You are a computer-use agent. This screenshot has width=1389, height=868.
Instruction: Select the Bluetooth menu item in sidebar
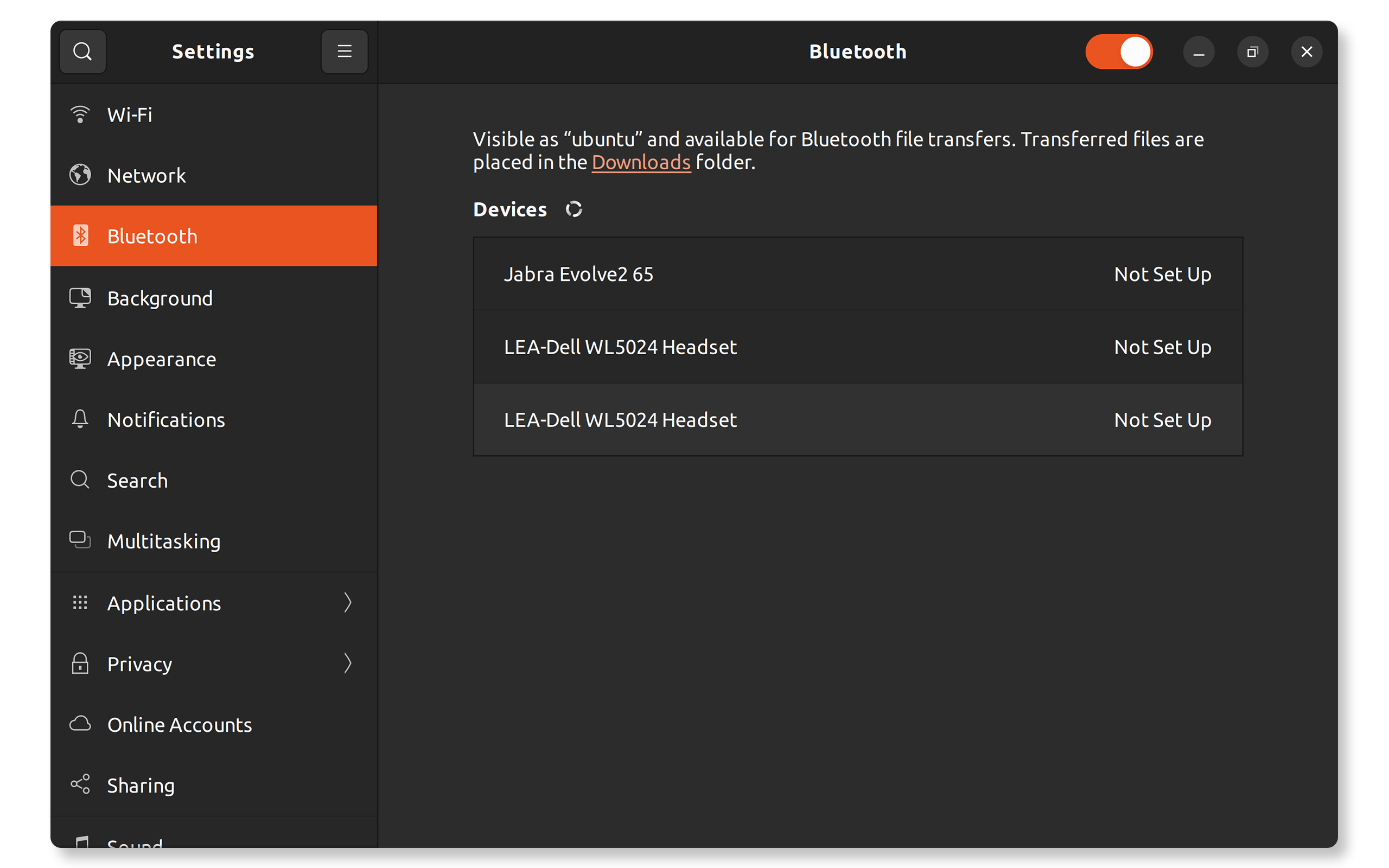pyautogui.click(x=213, y=236)
